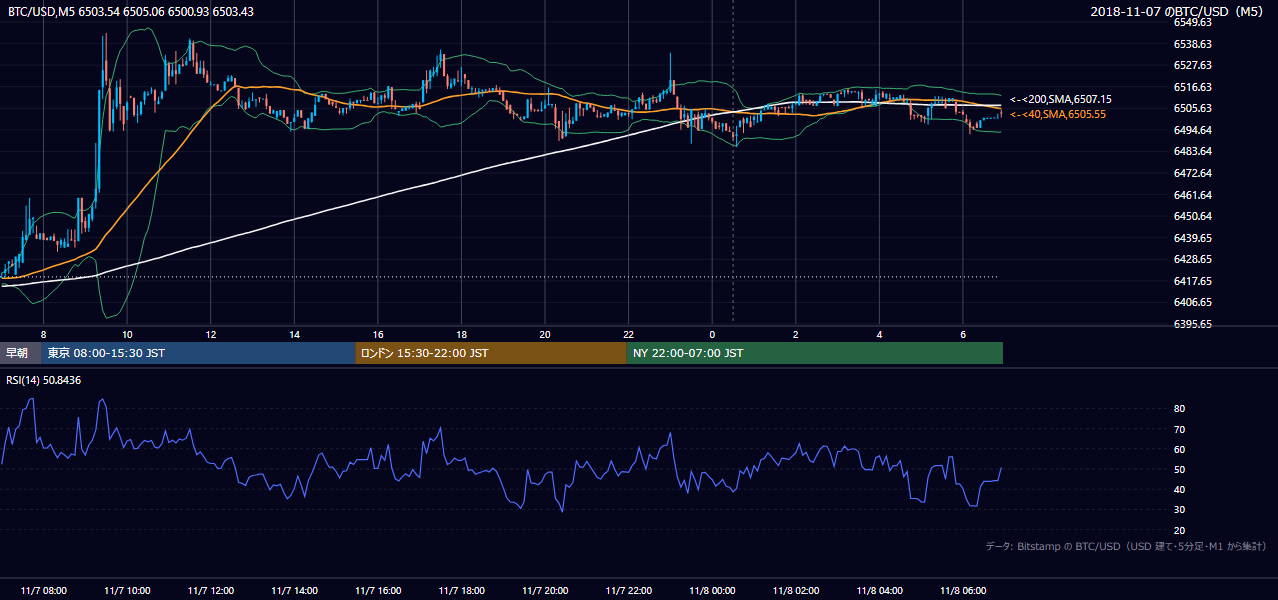Click hour label 0 under price chart
Image resolution: width=1278 pixels, height=600 pixels.
coord(712,334)
